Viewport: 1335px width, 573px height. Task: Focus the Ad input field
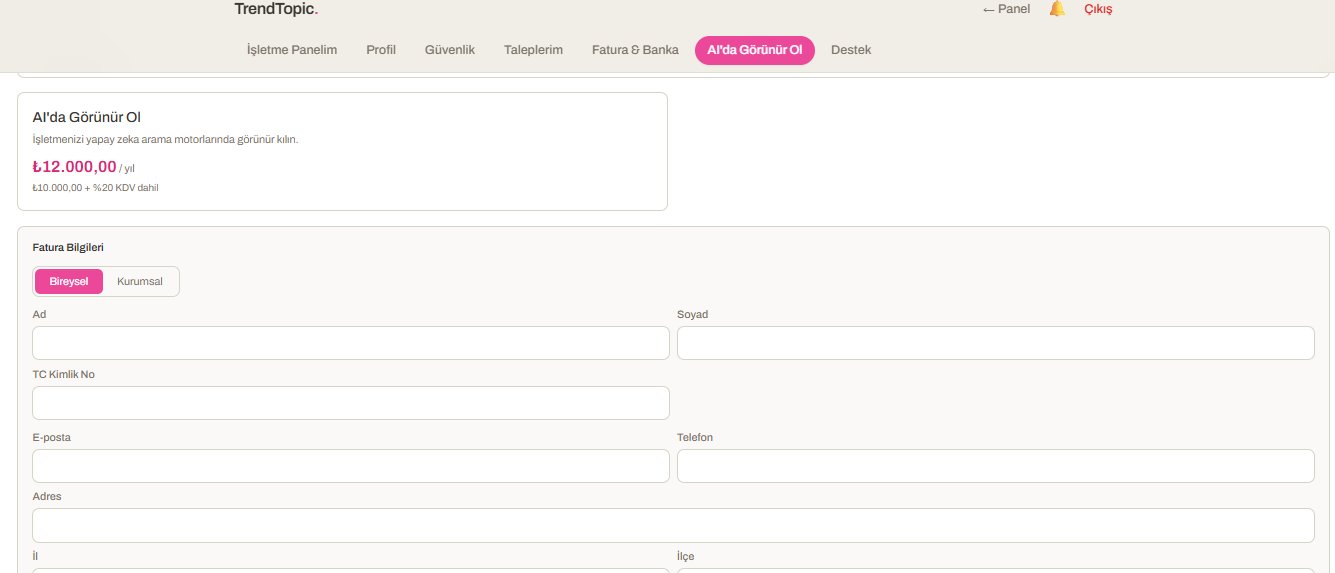351,343
